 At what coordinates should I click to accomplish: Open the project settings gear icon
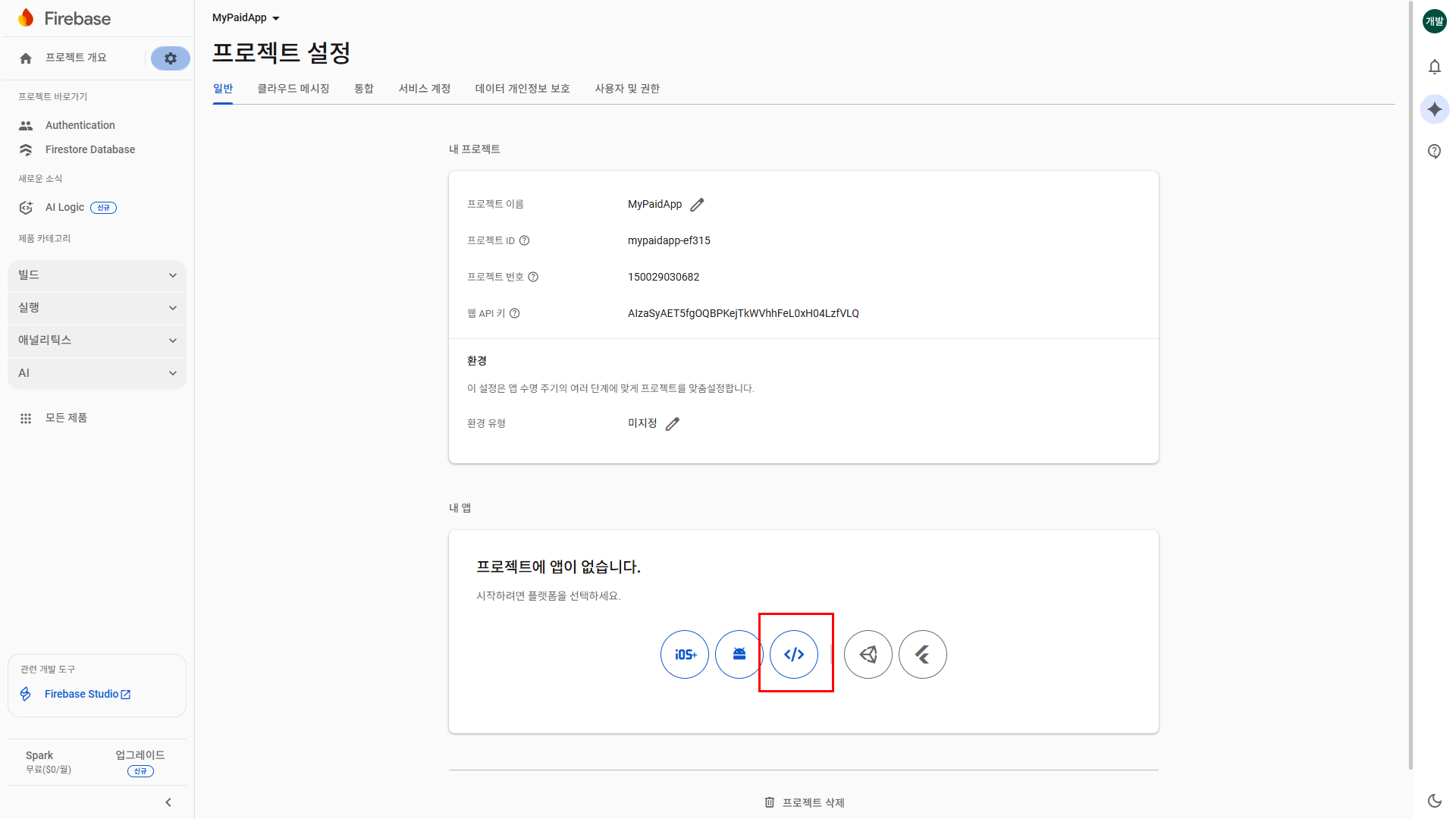(x=171, y=58)
